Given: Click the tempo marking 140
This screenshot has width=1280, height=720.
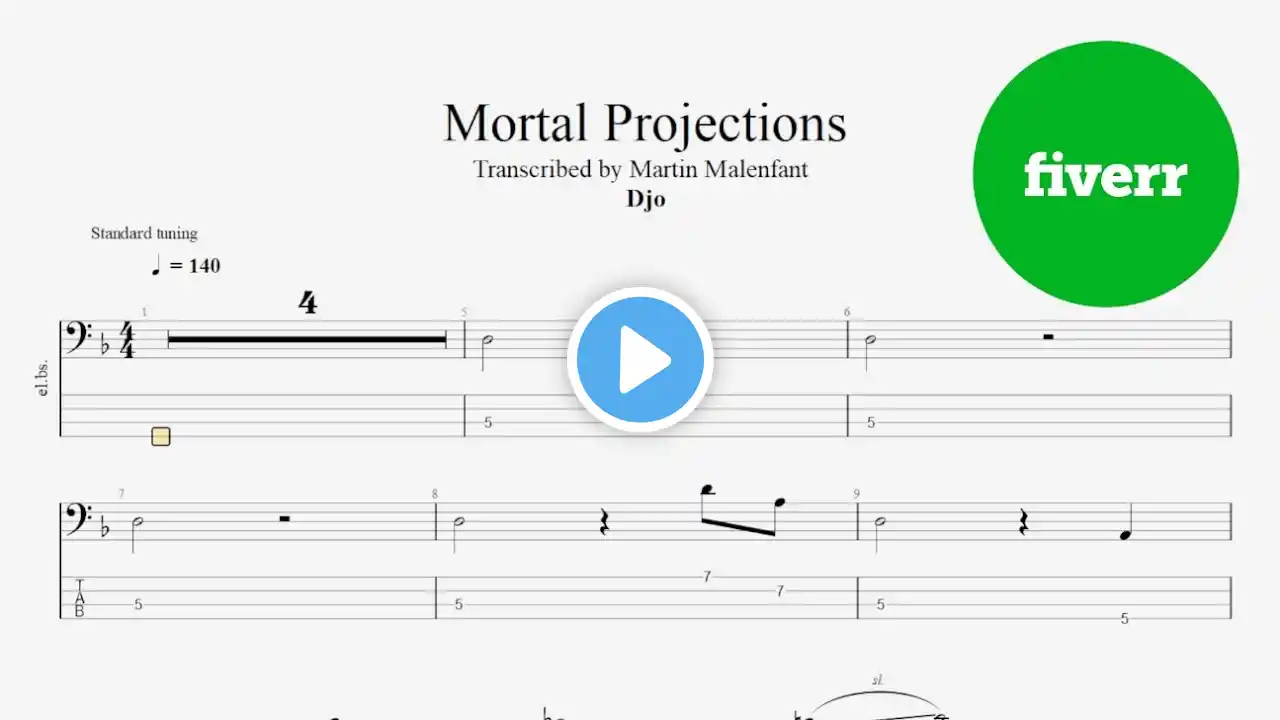Looking at the screenshot, I should click(x=185, y=266).
